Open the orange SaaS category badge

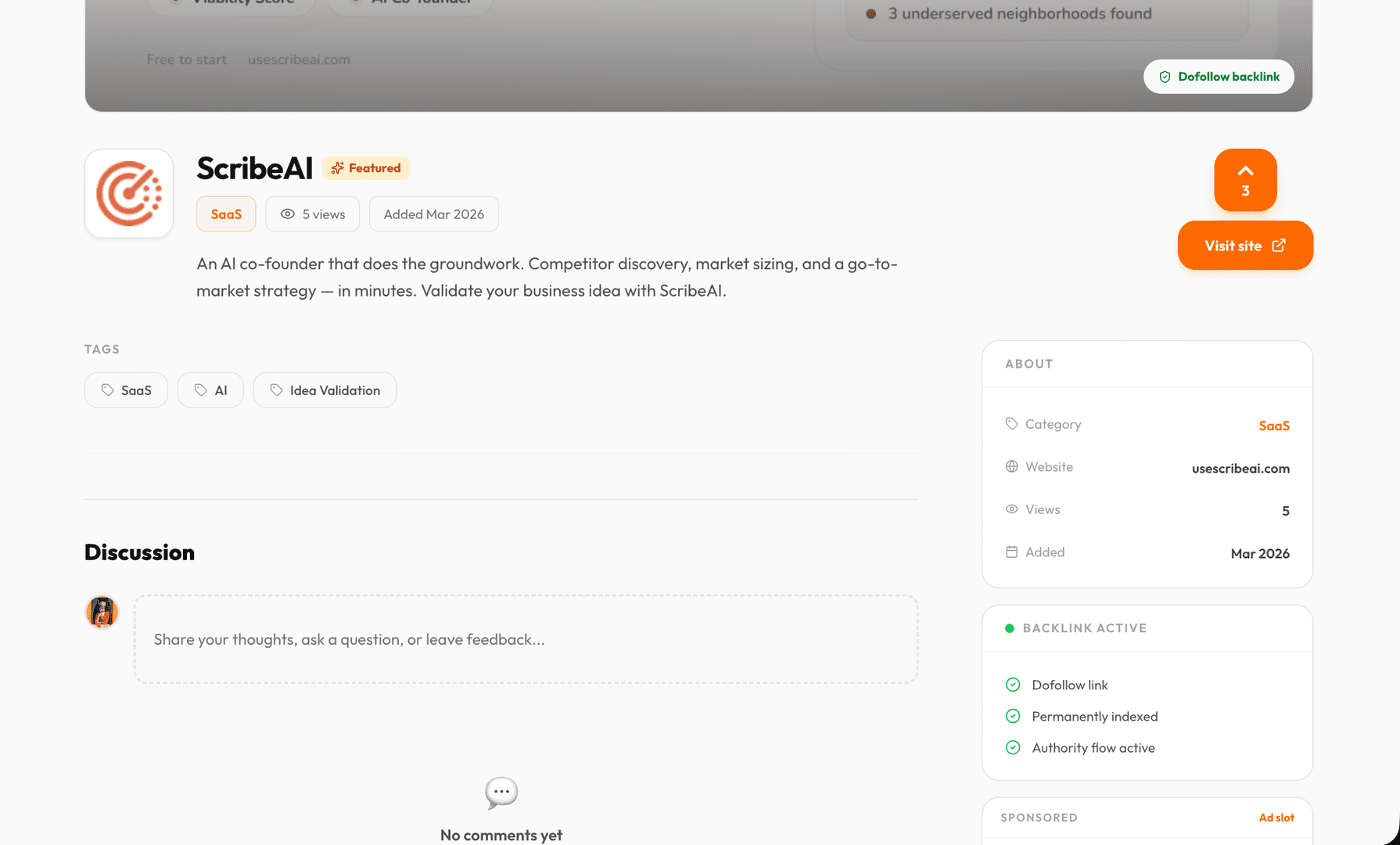(226, 214)
